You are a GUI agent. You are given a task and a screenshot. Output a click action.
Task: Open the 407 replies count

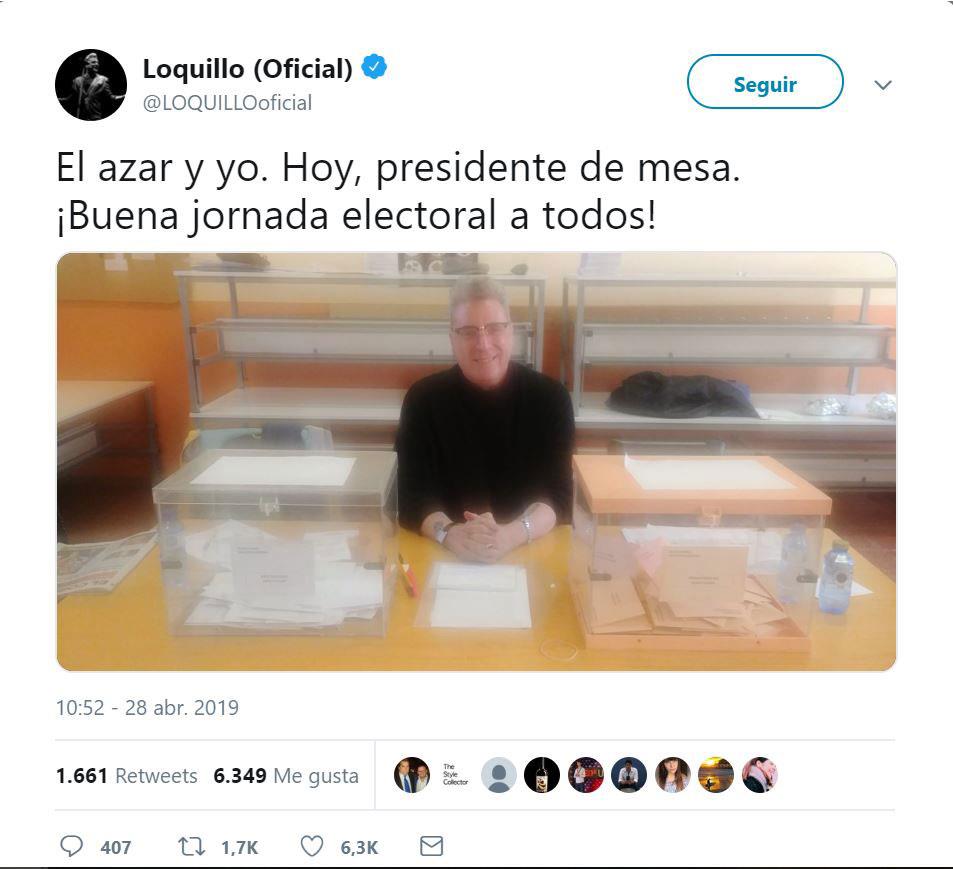(115, 847)
